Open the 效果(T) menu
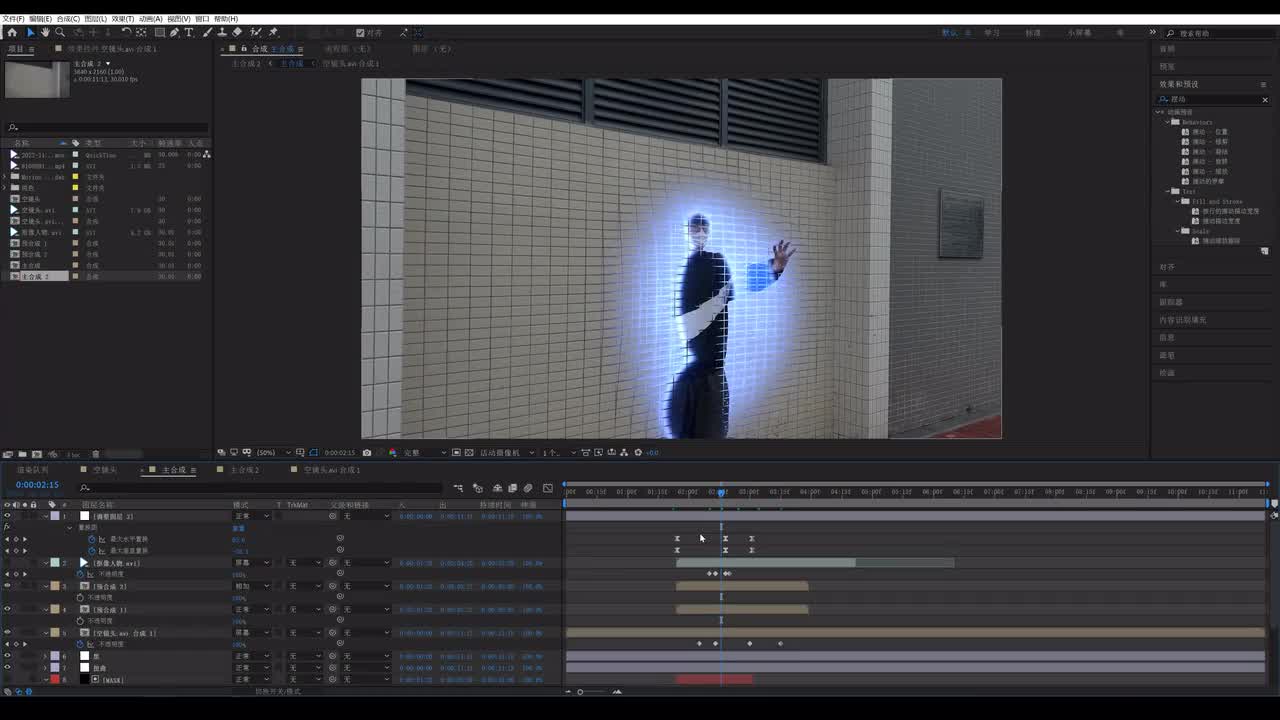This screenshot has height=720, width=1280. click(x=122, y=19)
